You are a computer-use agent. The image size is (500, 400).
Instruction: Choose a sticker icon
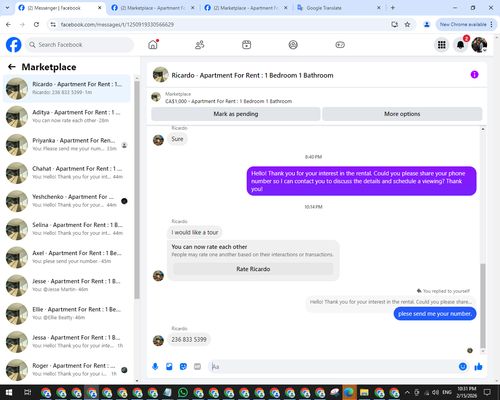(183, 367)
